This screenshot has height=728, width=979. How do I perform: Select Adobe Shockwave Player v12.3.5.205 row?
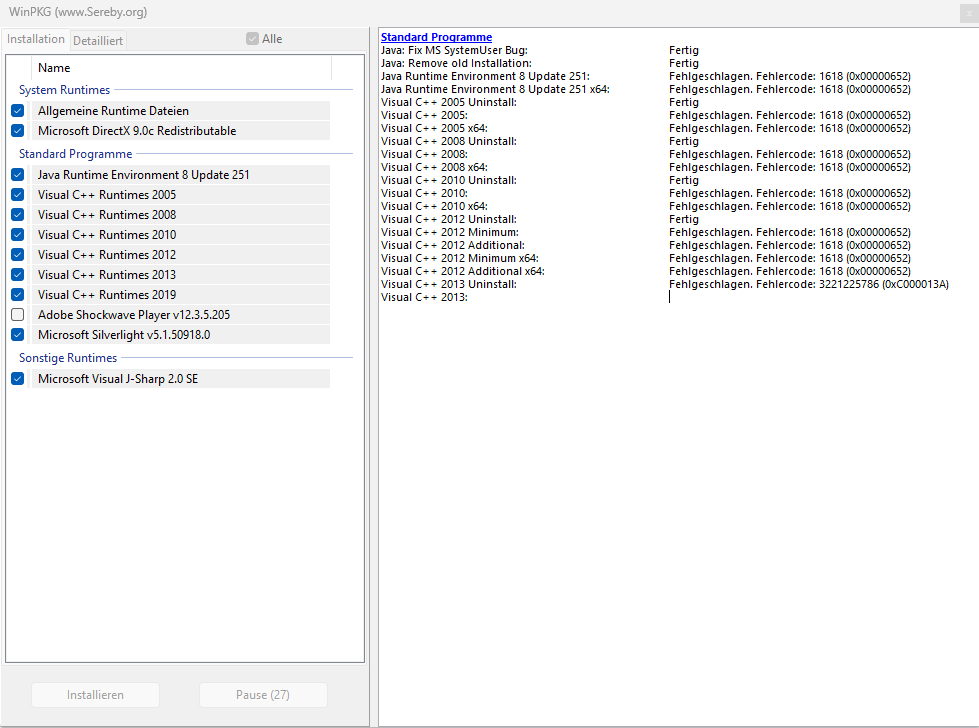click(x=180, y=315)
